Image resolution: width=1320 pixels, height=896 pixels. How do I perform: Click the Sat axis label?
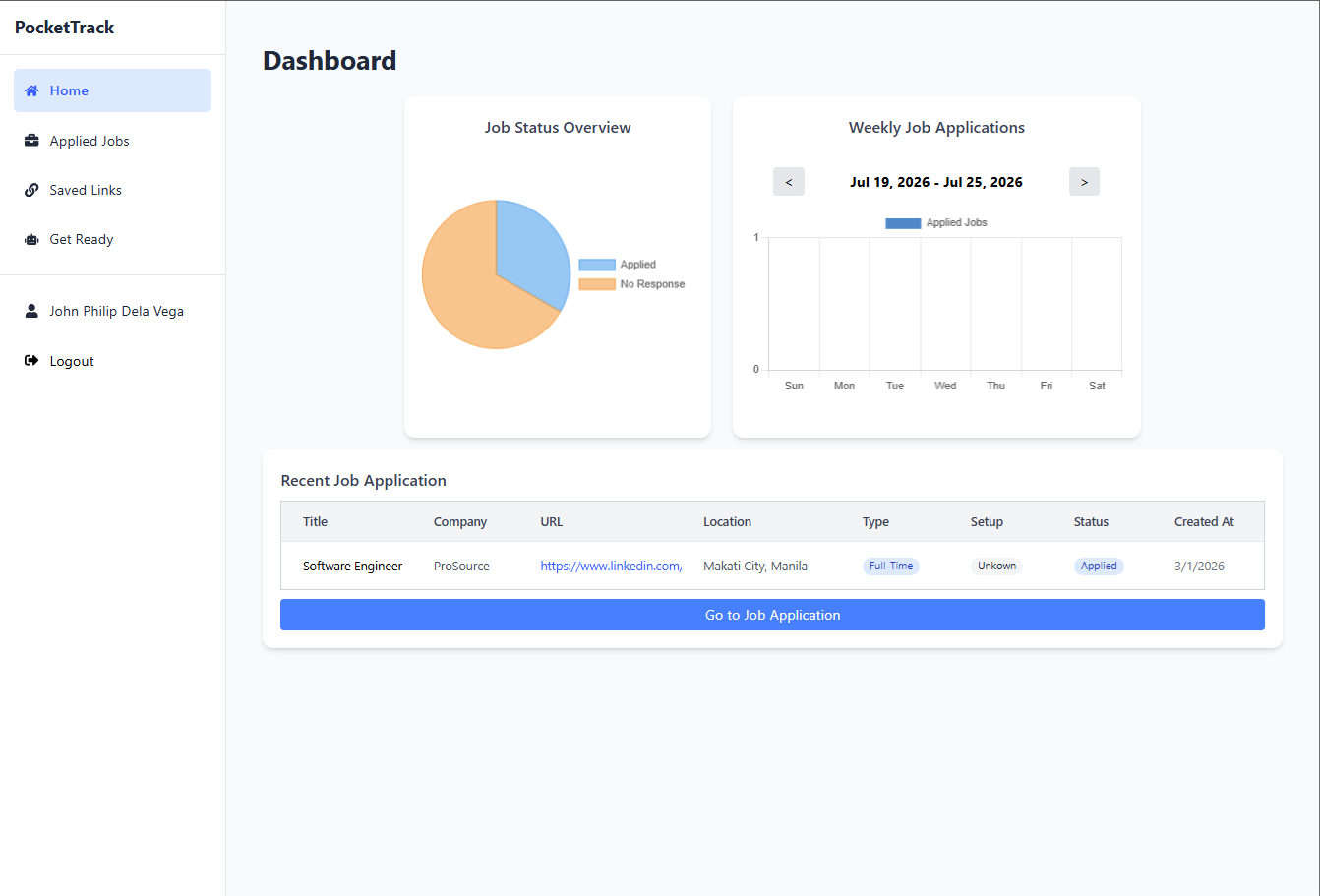click(1097, 386)
